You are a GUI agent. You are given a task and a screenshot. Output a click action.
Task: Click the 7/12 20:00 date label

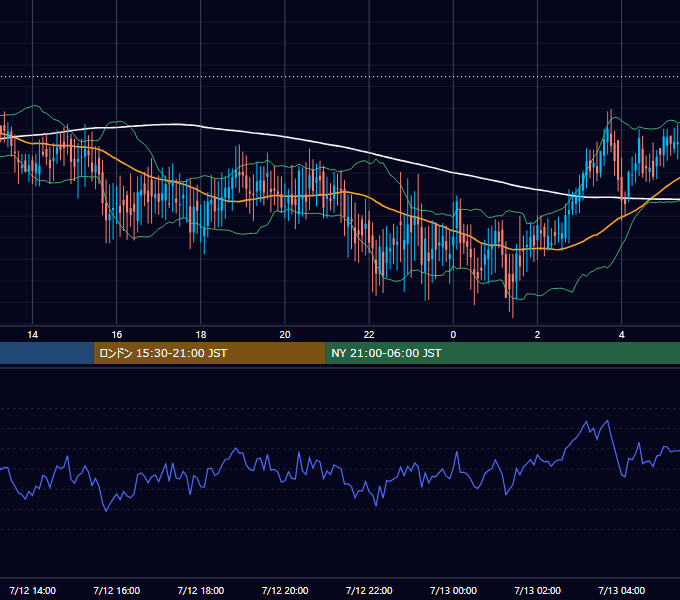point(285,590)
